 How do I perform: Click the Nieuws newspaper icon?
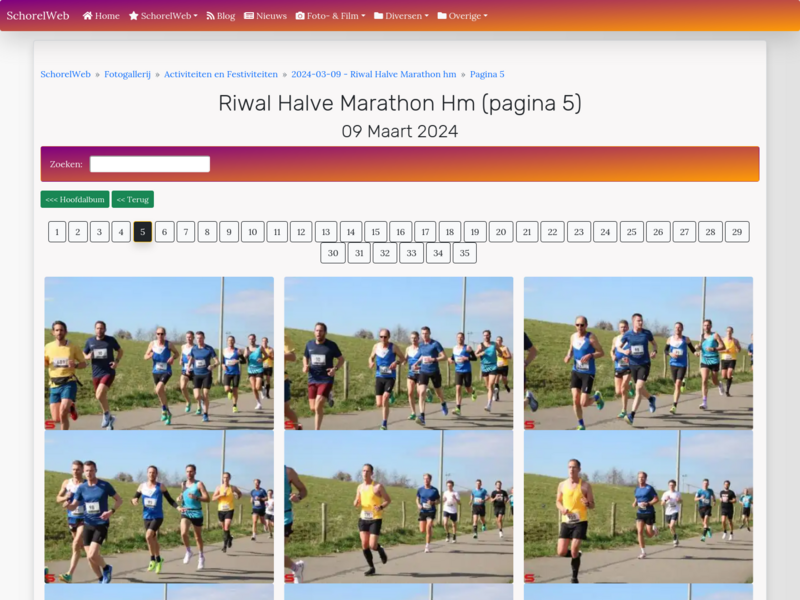tap(249, 16)
